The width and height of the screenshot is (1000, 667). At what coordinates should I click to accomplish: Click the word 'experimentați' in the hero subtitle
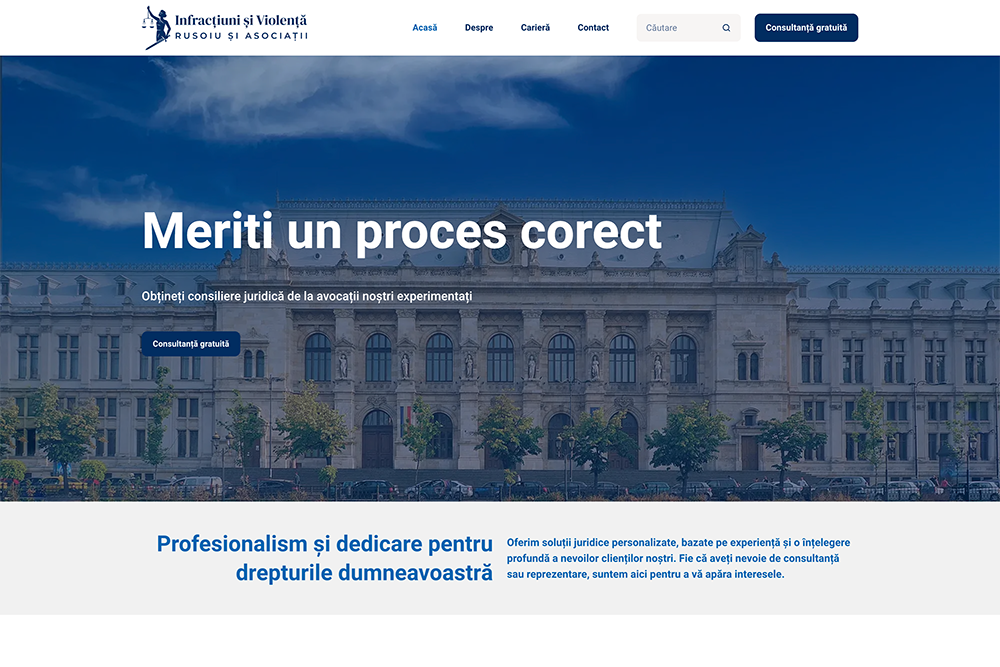coord(441,296)
